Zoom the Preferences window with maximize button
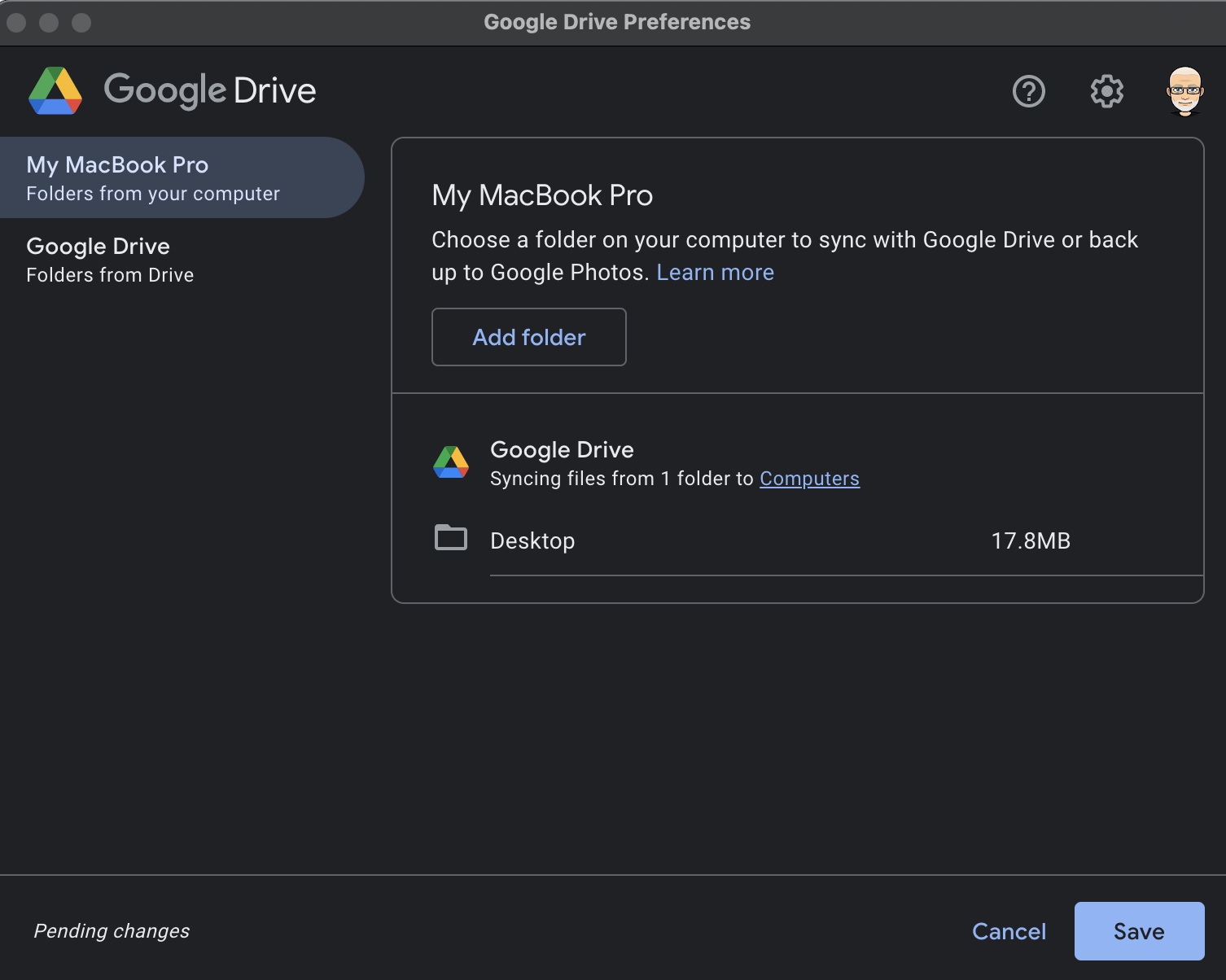This screenshot has width=1226, height=980. click(x=81, y=23)
